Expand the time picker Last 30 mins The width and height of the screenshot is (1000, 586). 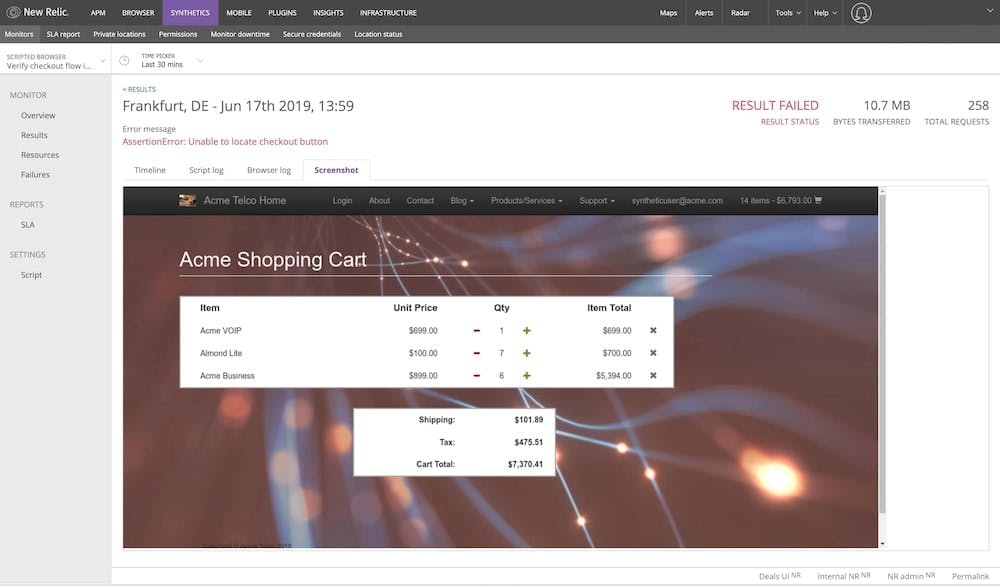171,61
